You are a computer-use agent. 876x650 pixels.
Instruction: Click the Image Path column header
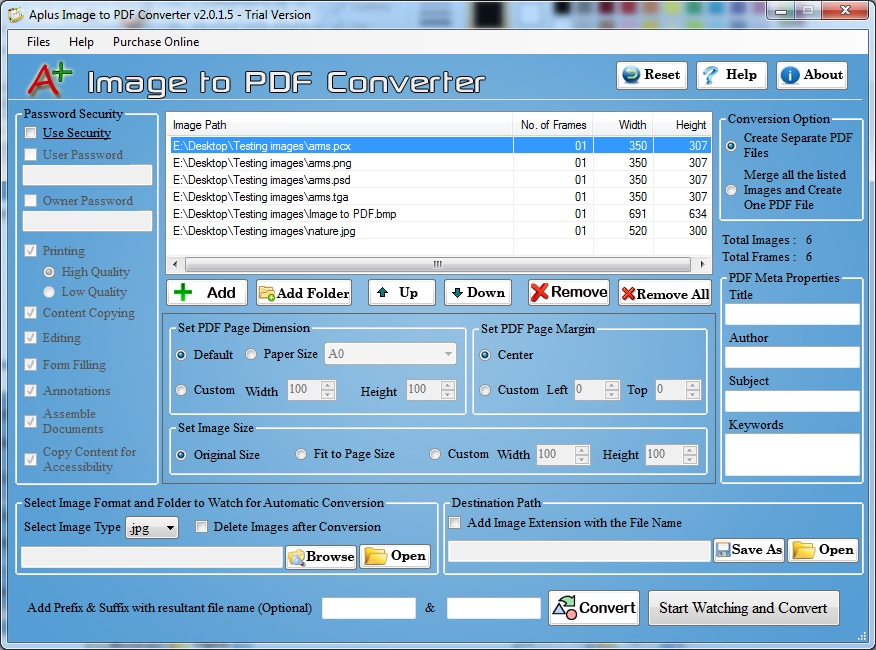340,125
